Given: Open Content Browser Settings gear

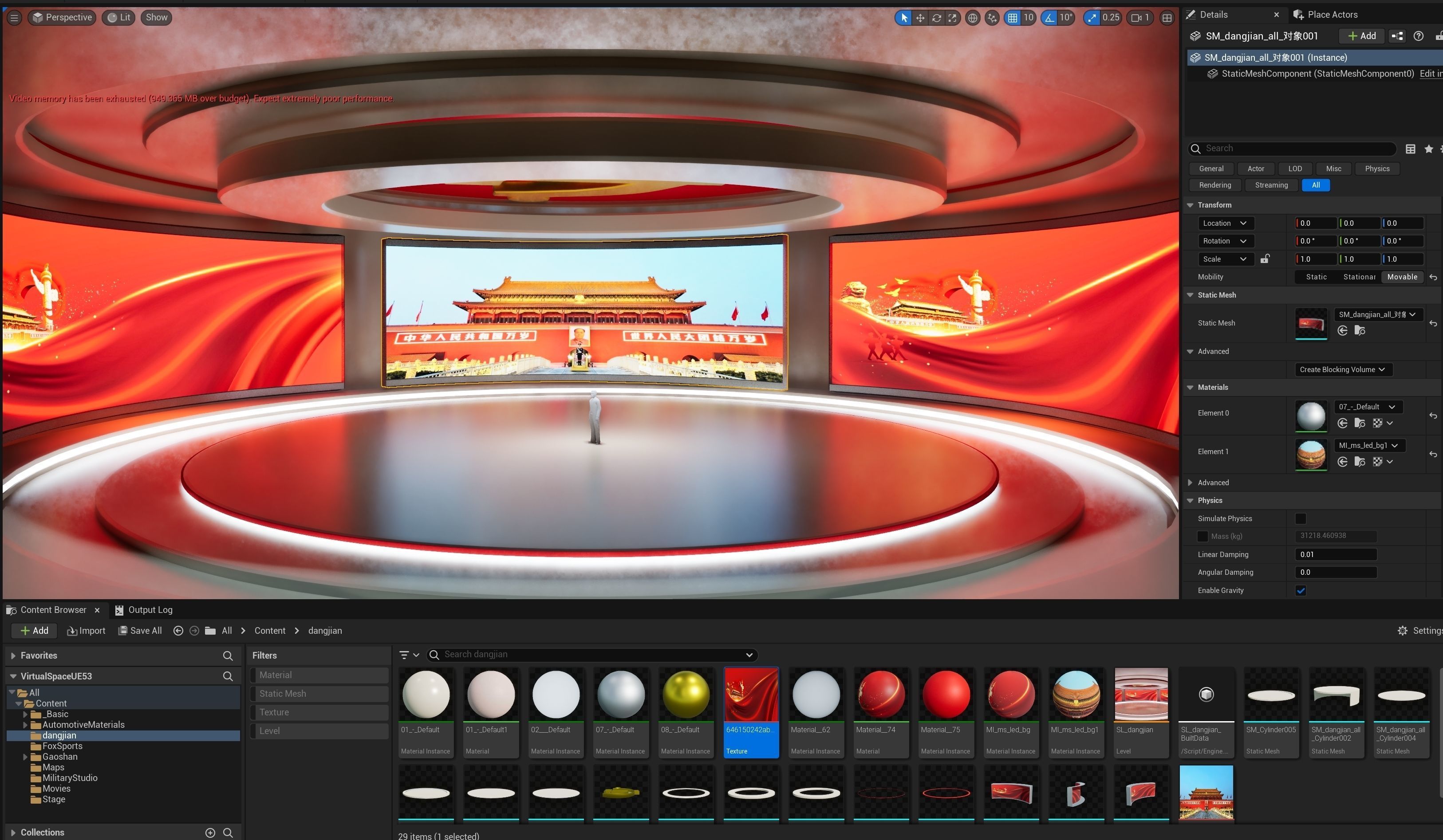Looking at the screenshot, I should 1402,631.
